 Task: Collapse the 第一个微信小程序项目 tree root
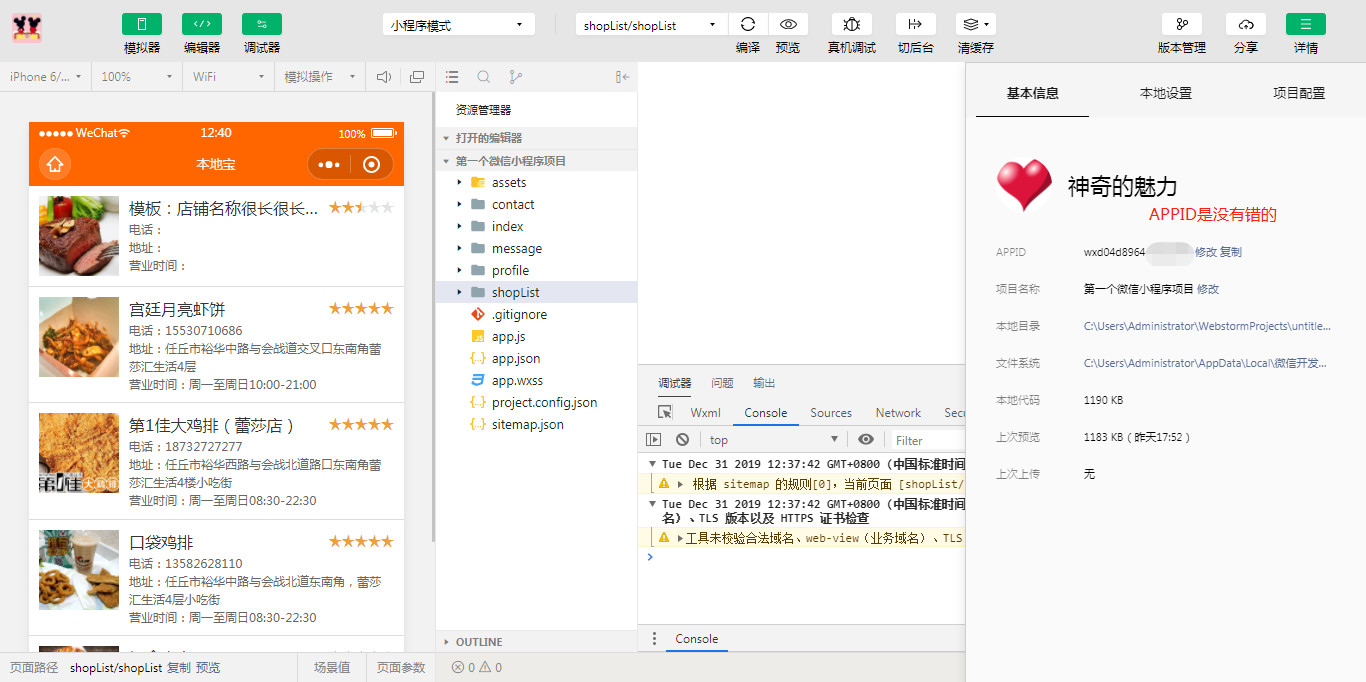(536, 161)
